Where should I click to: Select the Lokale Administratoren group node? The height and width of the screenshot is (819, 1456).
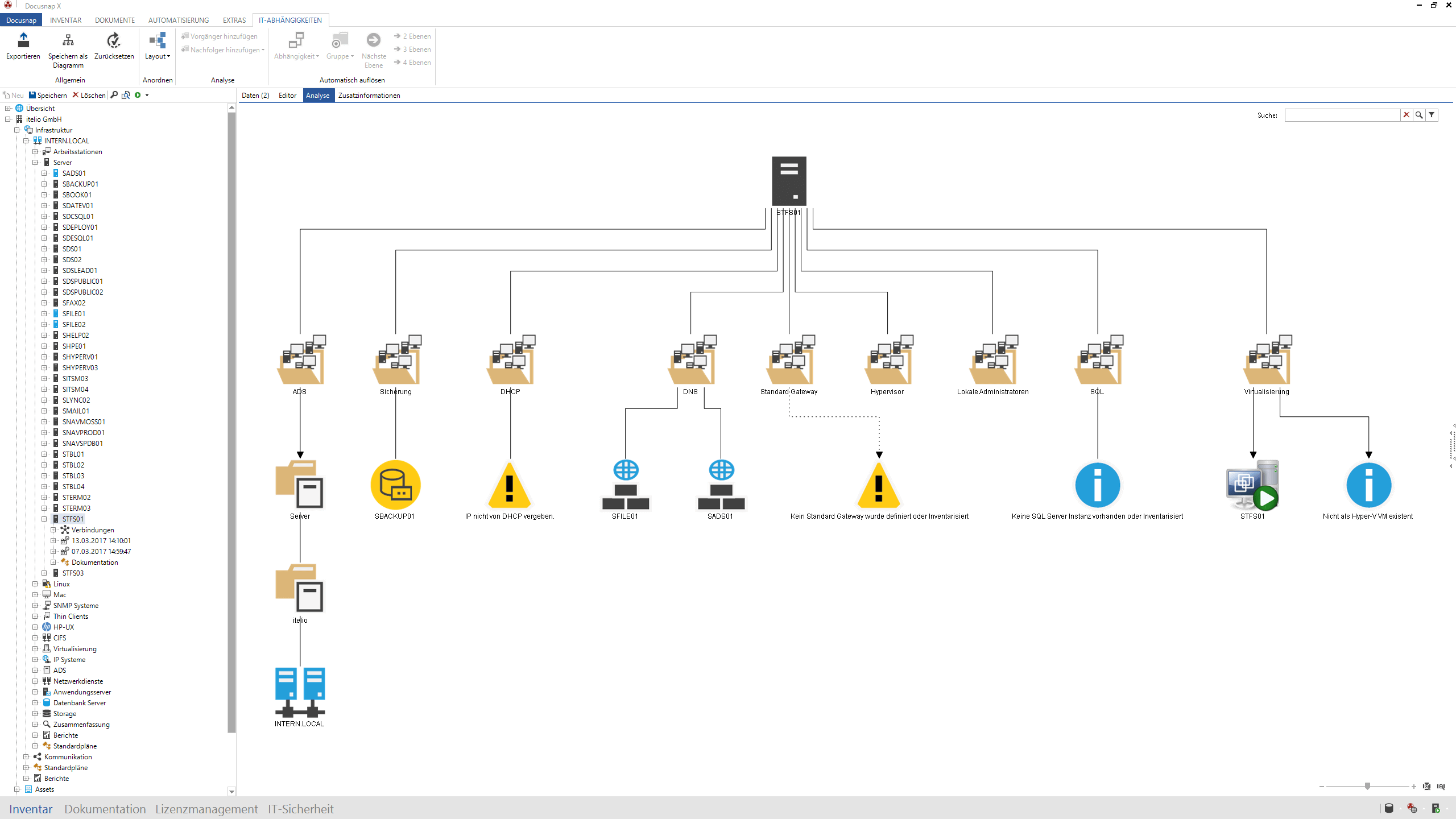(x=993, y=359)
